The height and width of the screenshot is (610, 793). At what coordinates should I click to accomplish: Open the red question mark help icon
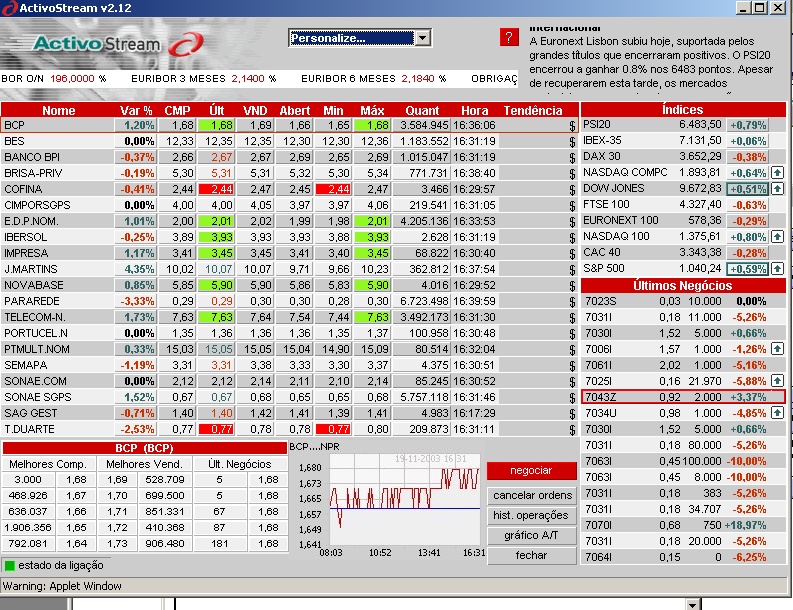[x=509, y=37]
